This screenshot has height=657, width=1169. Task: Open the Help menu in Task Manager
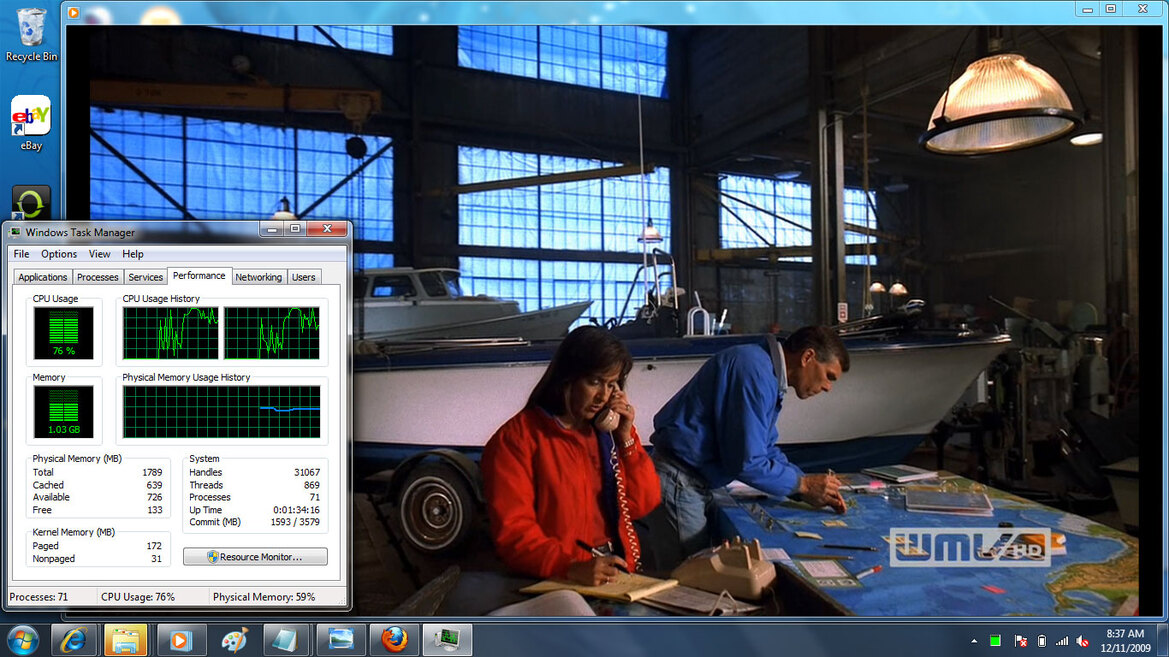tap(133, 254)
